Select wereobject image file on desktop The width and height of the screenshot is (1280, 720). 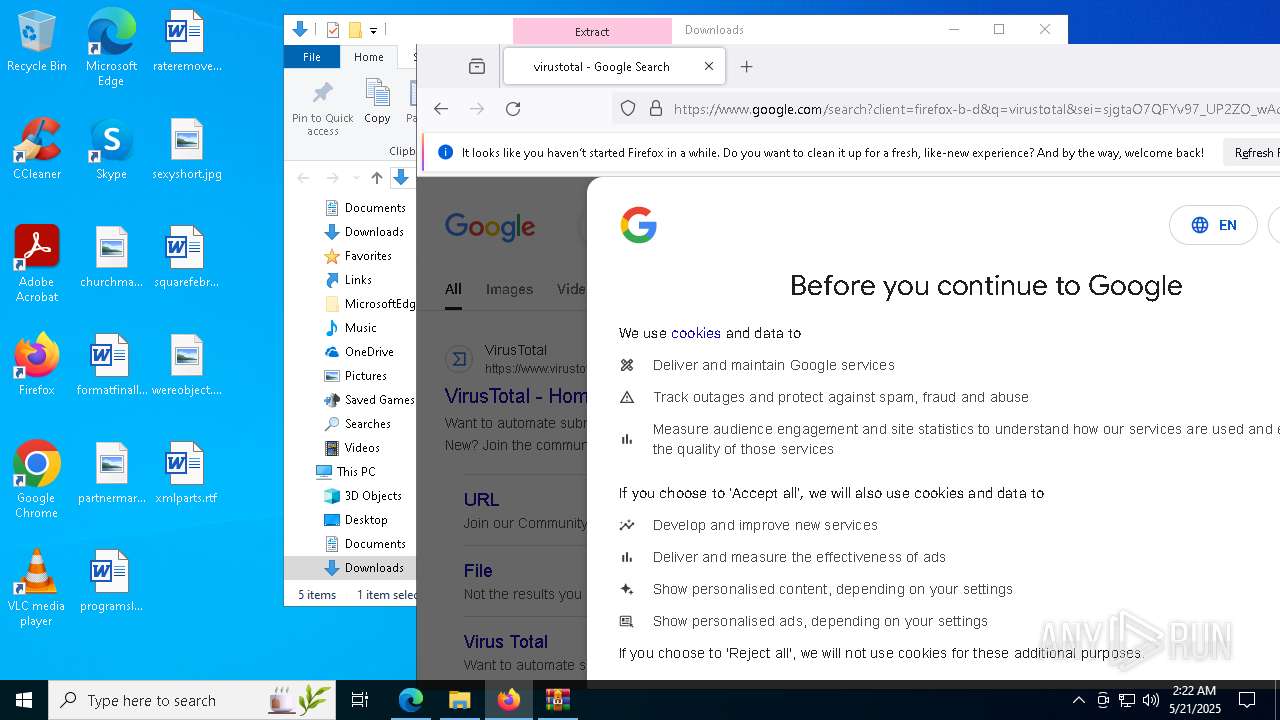186,366
